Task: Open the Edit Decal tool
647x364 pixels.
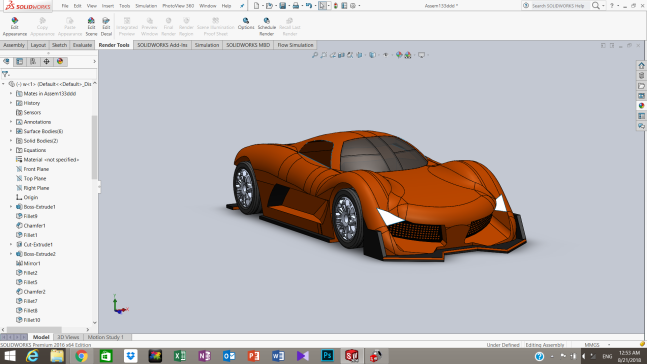Action: [106, 26]
